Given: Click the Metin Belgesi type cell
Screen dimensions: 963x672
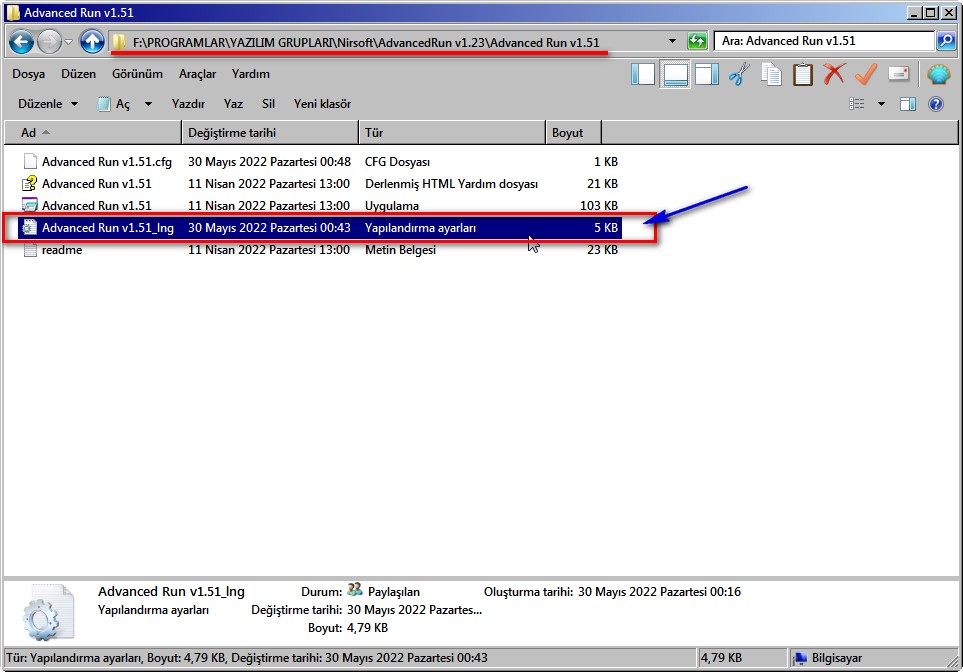Looking at the screenshot, I should coord(400,250).
